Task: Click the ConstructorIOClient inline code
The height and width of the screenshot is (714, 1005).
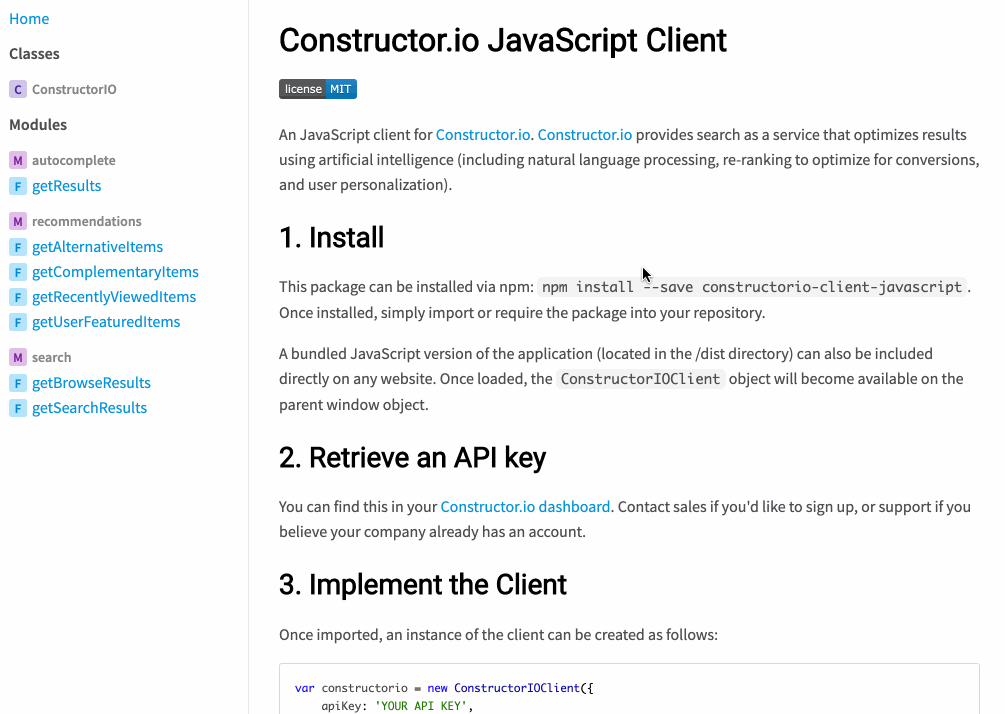Action: 640,379
